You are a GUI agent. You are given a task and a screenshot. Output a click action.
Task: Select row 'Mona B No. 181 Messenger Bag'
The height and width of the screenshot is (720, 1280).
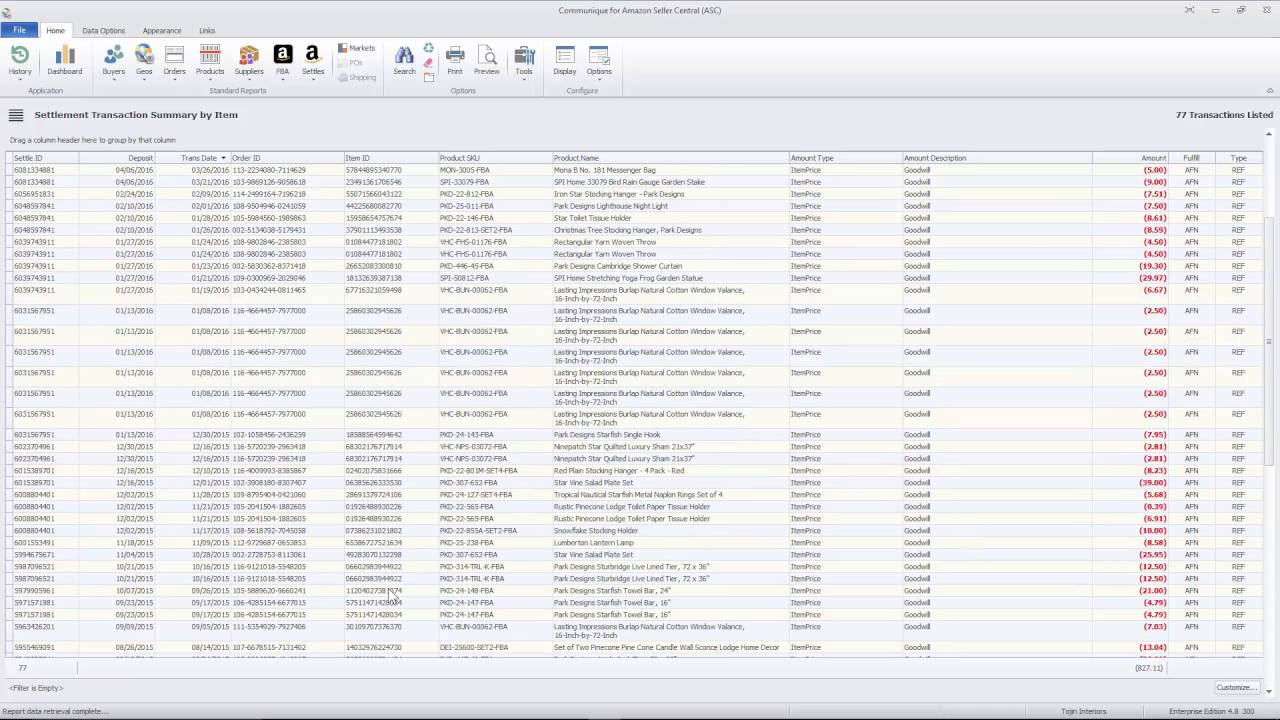pyautogui.click(x=636, y=170)
